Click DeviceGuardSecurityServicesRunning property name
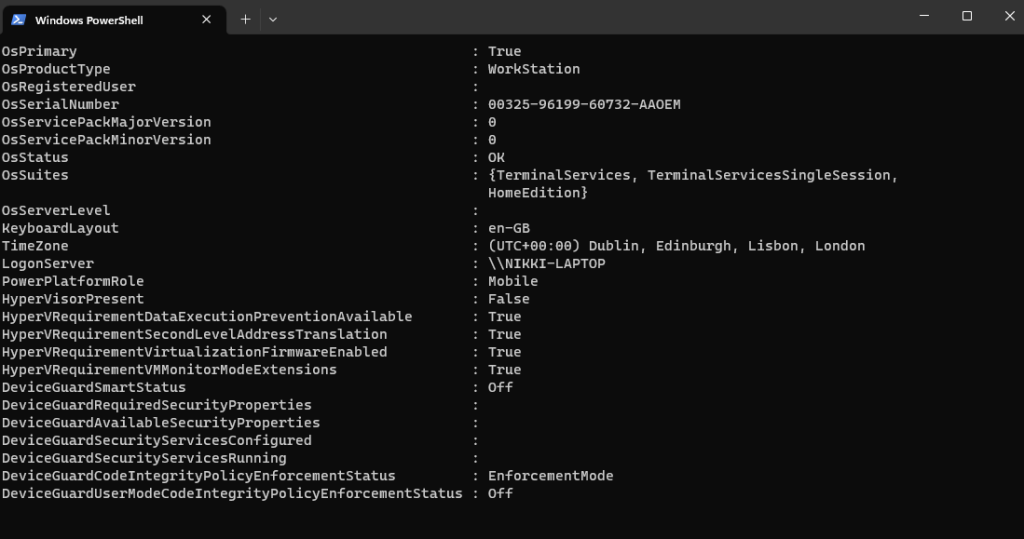This screenshot has width=1024, height=539. (144, 457)
